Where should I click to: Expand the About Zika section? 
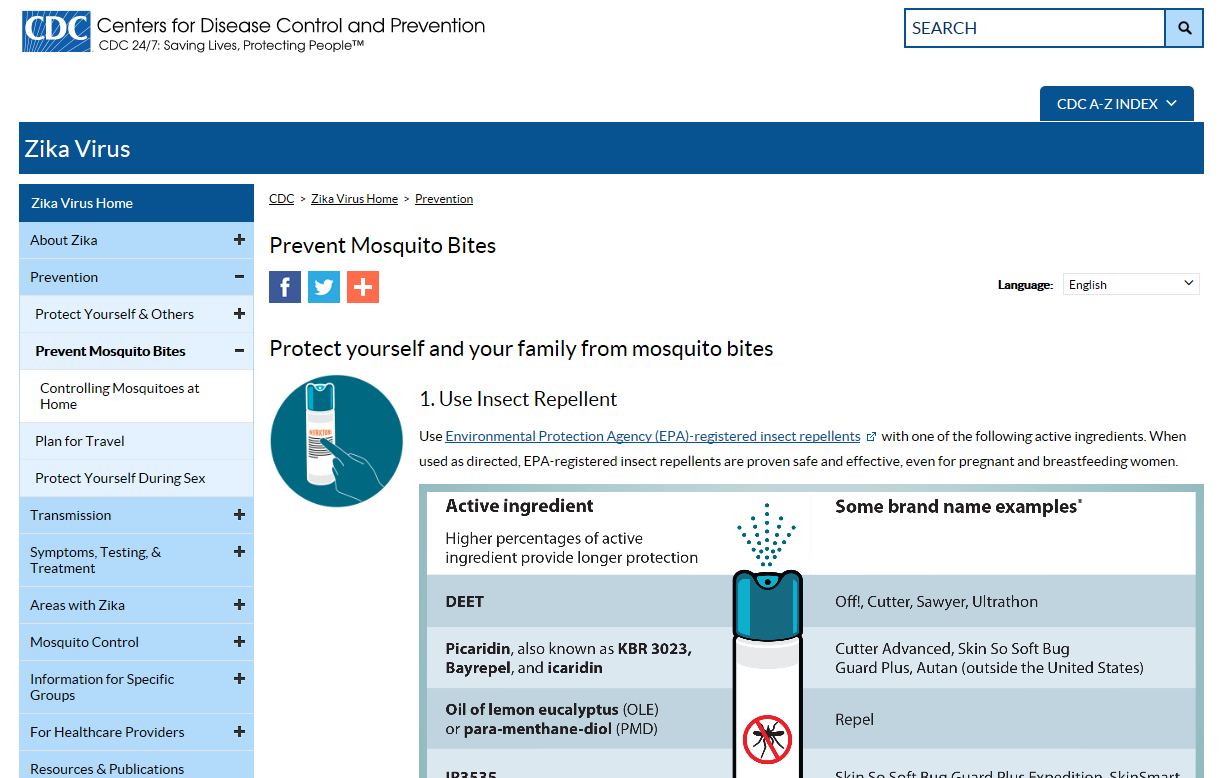239,240
